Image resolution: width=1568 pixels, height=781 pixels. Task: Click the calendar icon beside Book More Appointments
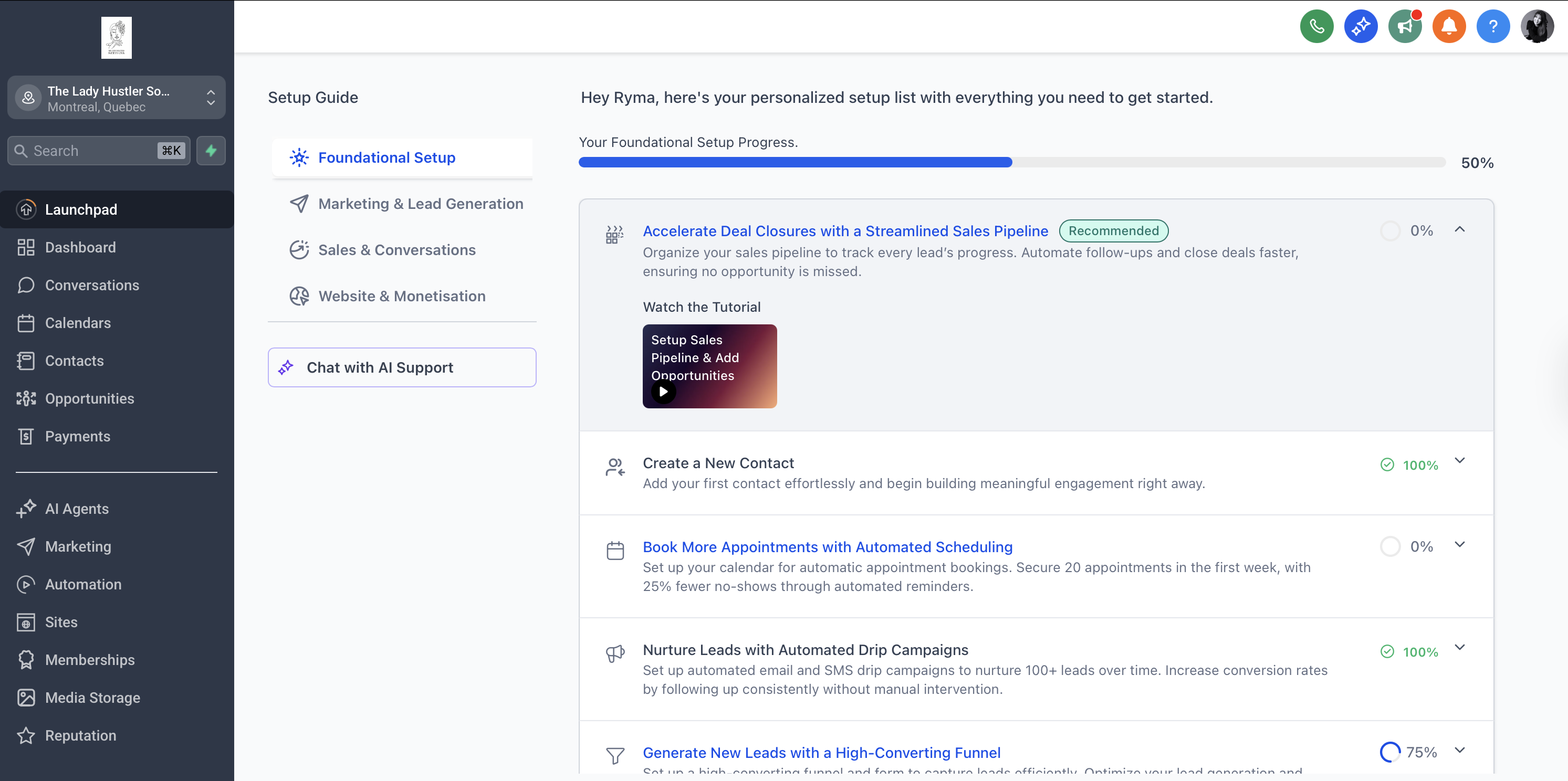click(615, 550)
